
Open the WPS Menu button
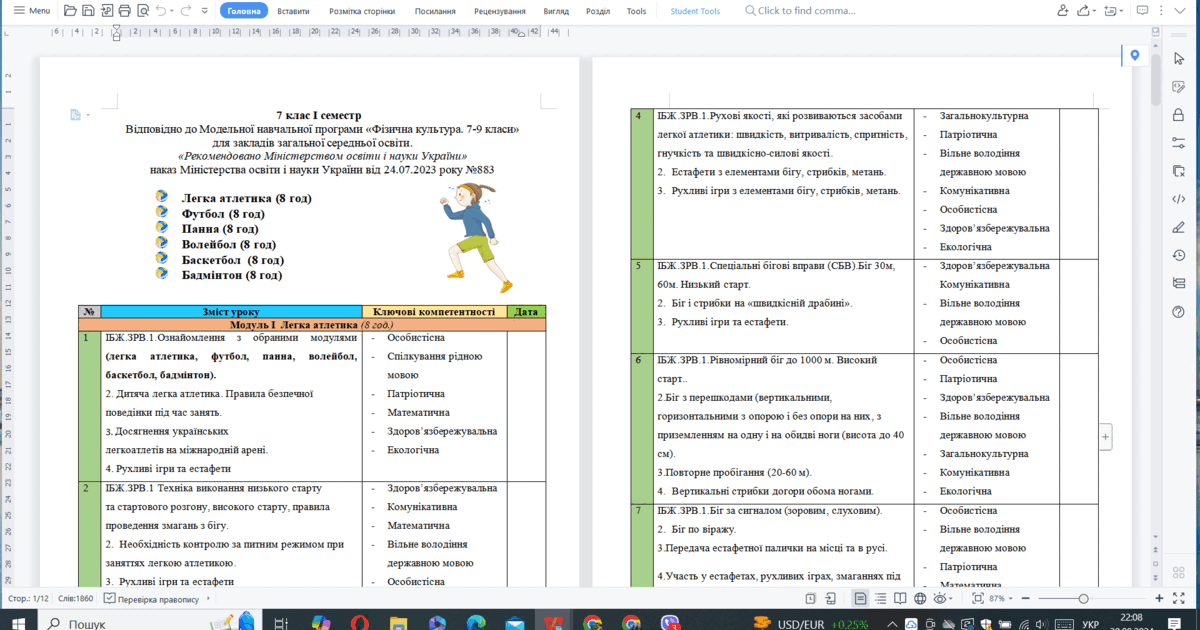(x=30, y=11)
